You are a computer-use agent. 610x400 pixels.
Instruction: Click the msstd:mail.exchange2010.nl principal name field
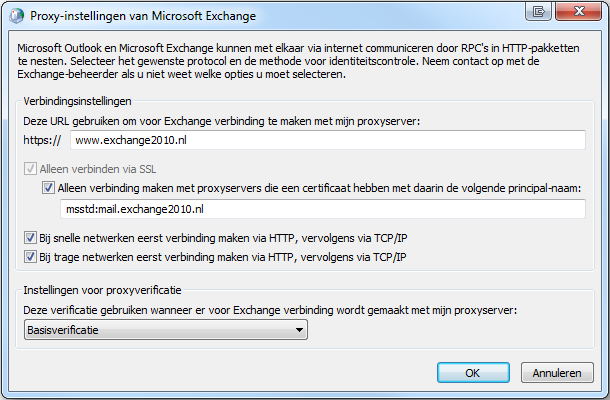tap(323, 209)
